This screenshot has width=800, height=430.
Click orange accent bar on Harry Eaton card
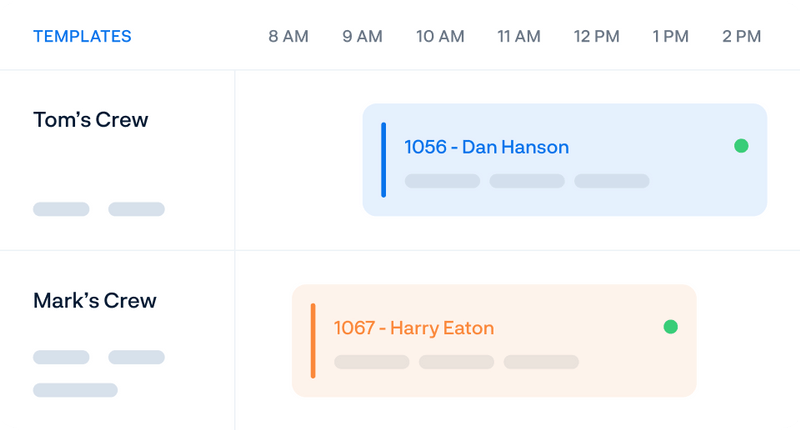click(313, 341)
